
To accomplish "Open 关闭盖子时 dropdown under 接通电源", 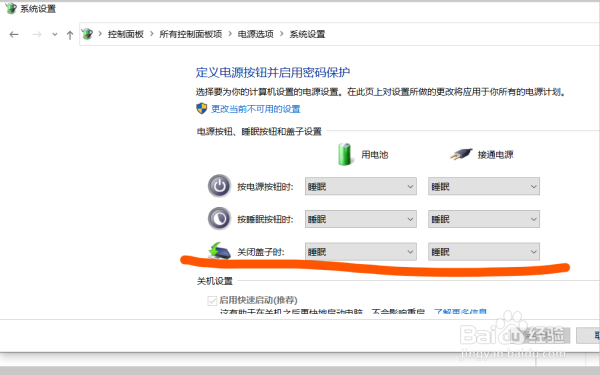I will [484, 252].
